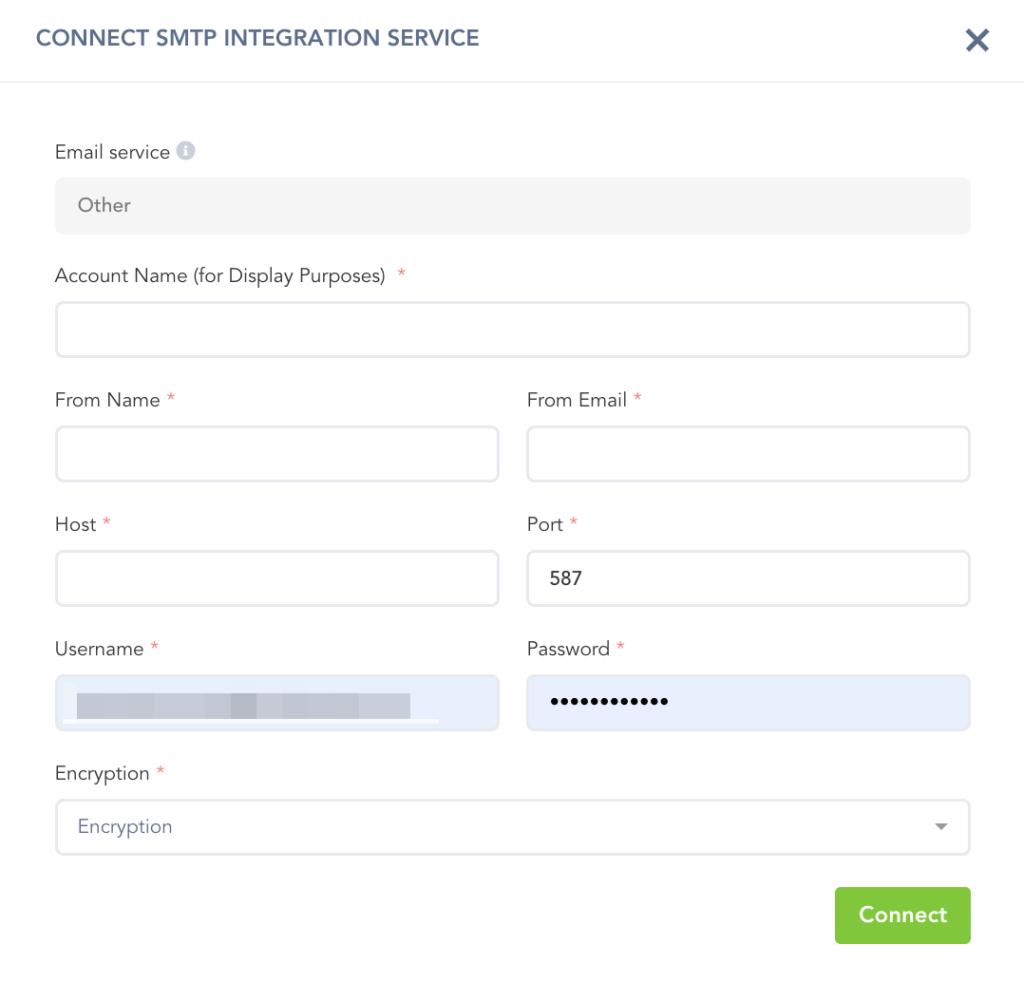Click the From Email label text
1024x1001 pixels.
(x=576, y=400)
